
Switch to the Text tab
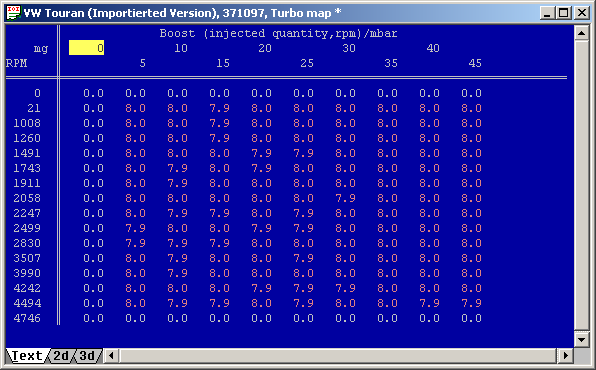click(27, 356)
